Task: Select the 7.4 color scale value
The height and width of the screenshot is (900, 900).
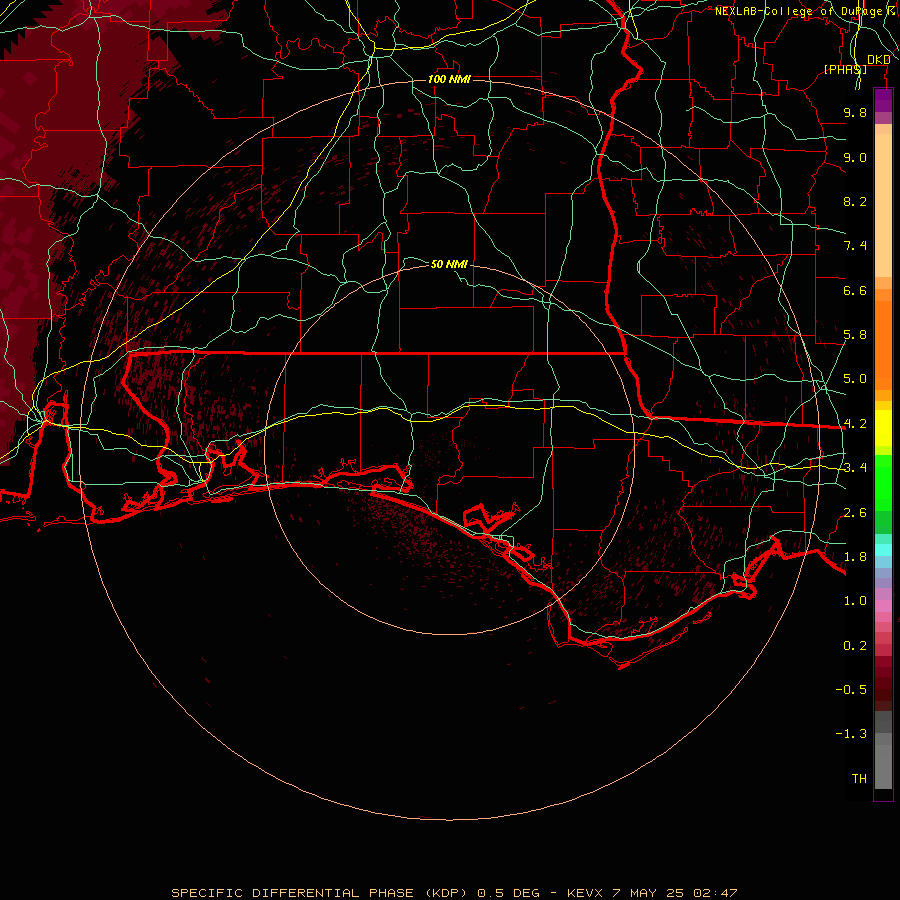Action: (x=855, y=246)
